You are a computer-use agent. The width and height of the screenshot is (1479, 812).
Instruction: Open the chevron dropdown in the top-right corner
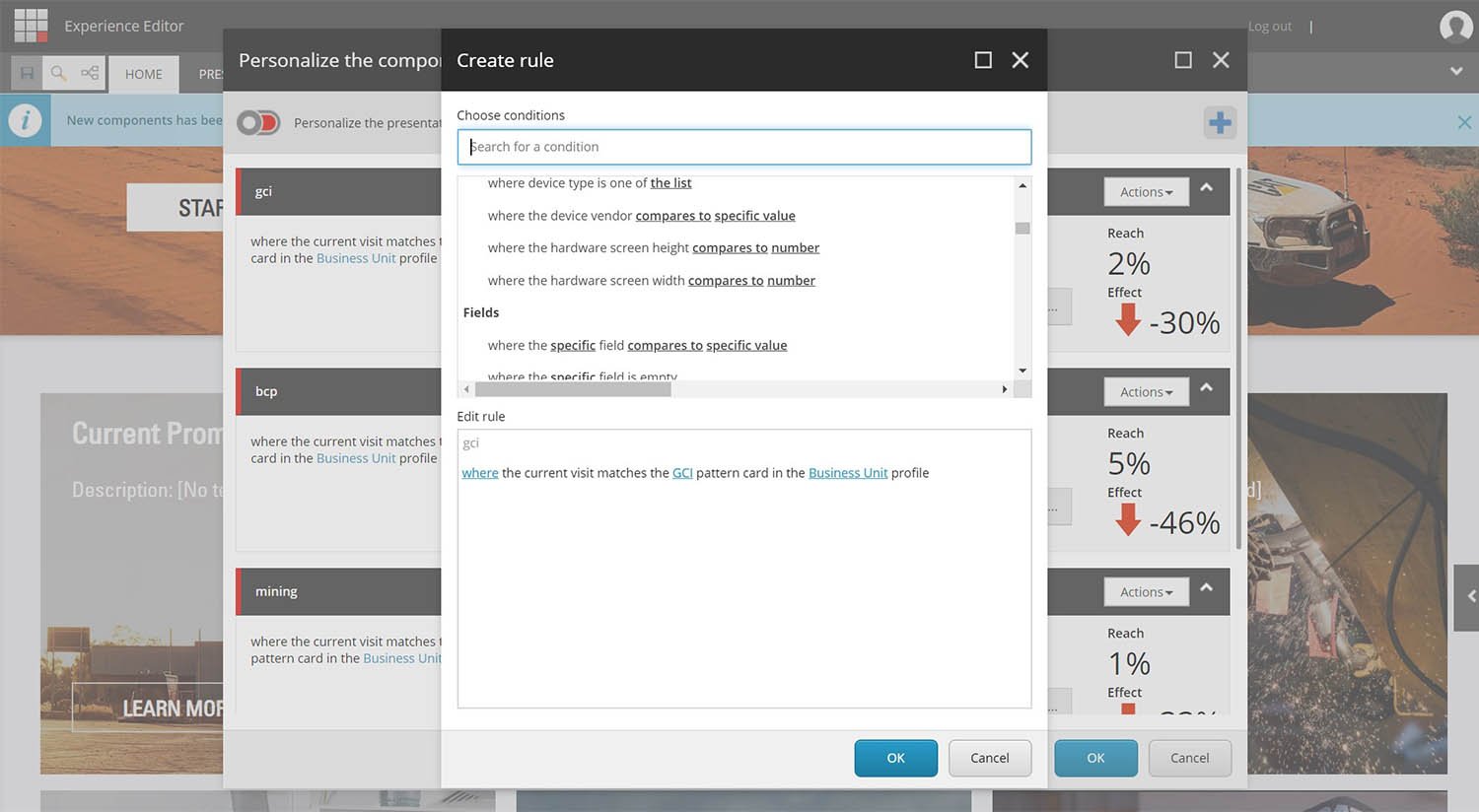click(1455, 72)
